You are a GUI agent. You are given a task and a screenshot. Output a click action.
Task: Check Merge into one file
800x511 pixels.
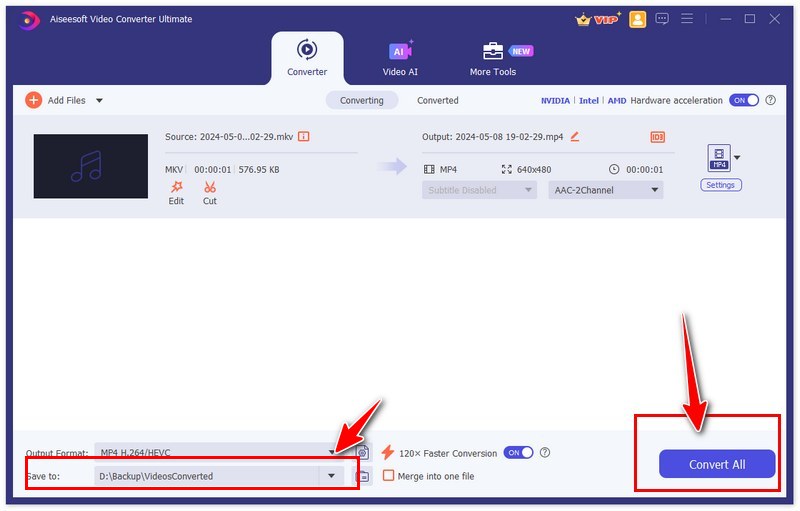tap(388, 475)
